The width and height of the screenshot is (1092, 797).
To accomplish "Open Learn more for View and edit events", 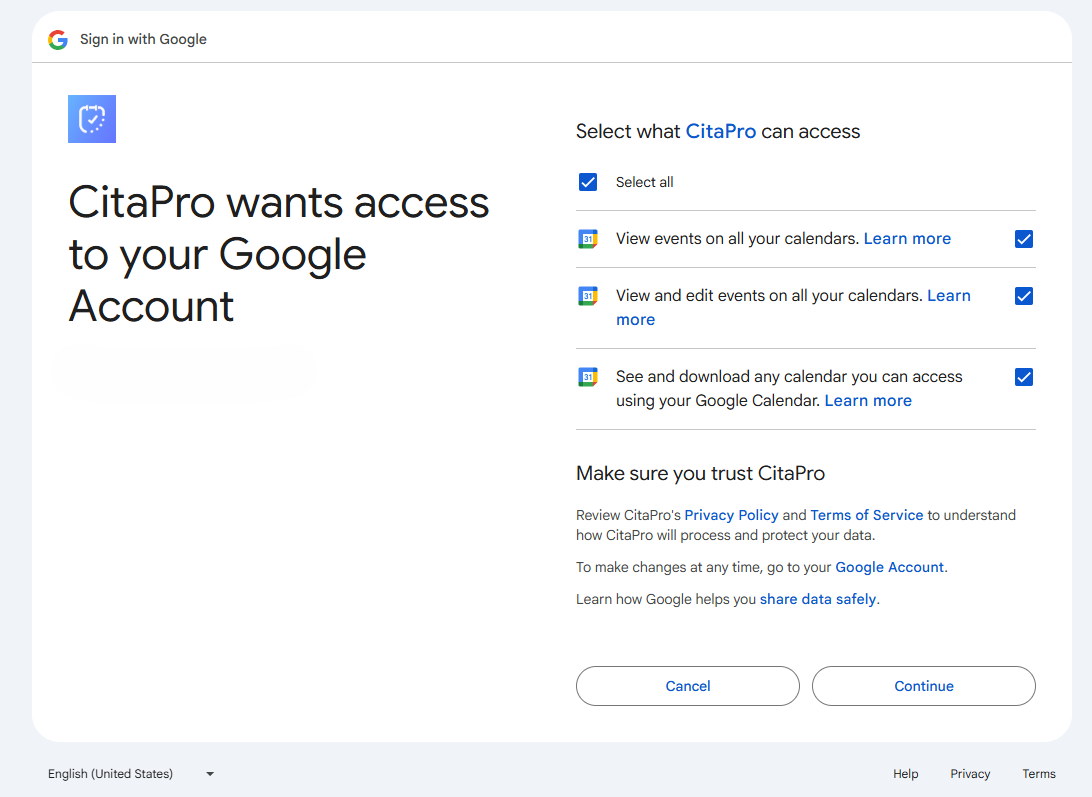I will point(949,296).
